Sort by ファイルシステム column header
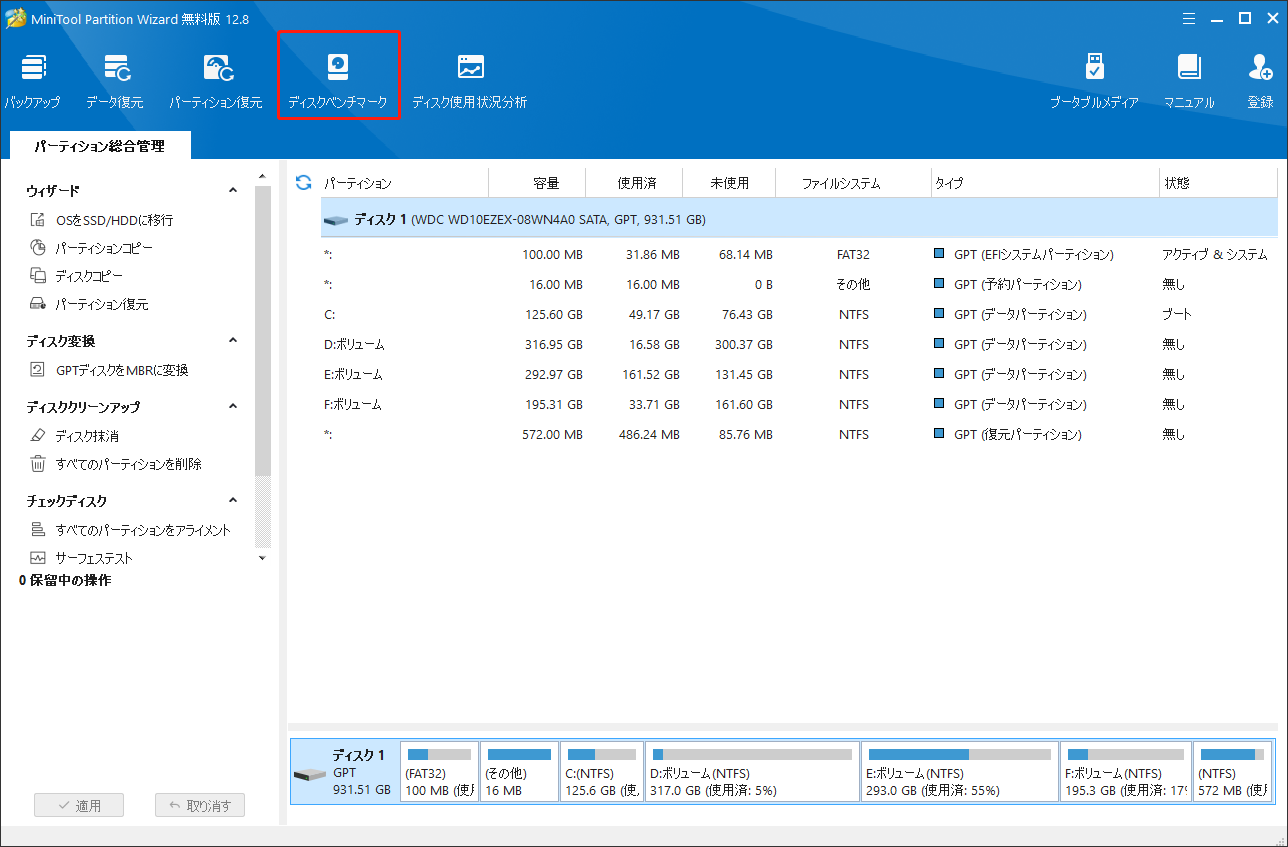Image resolution: width=1288 pixels, height=847 pixels. point(854,184)
